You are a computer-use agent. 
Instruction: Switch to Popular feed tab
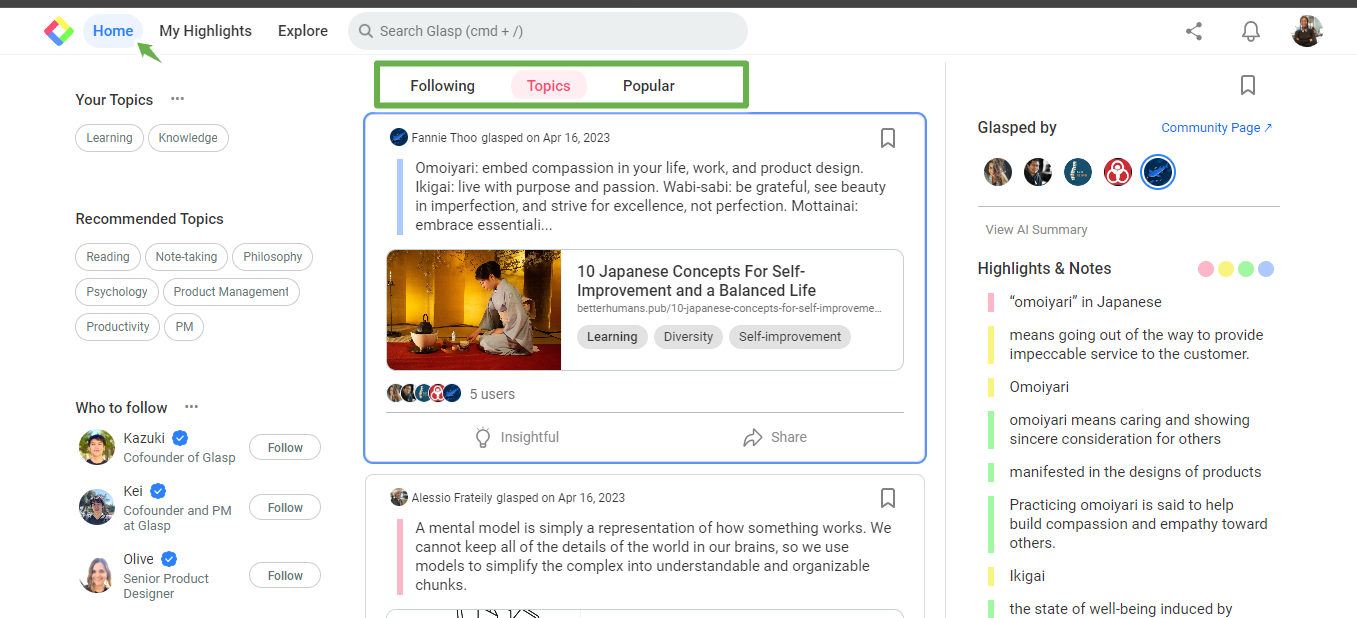coord(649,86)
